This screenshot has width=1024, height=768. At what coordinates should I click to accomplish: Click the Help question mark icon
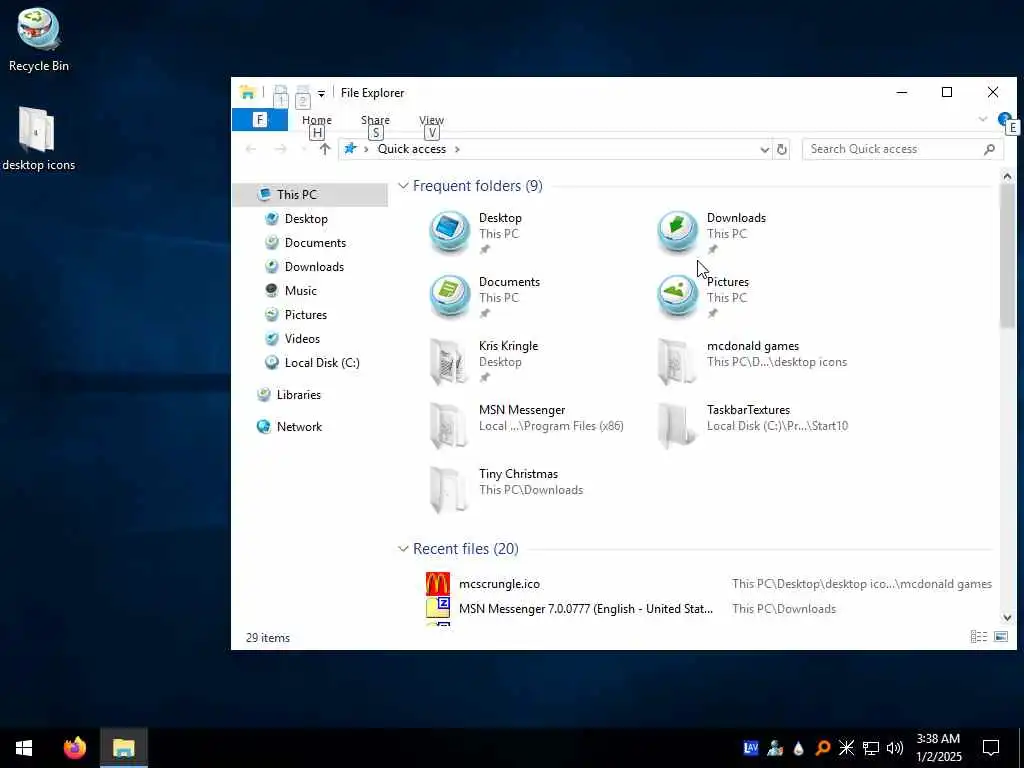(x=1003, y=120)
